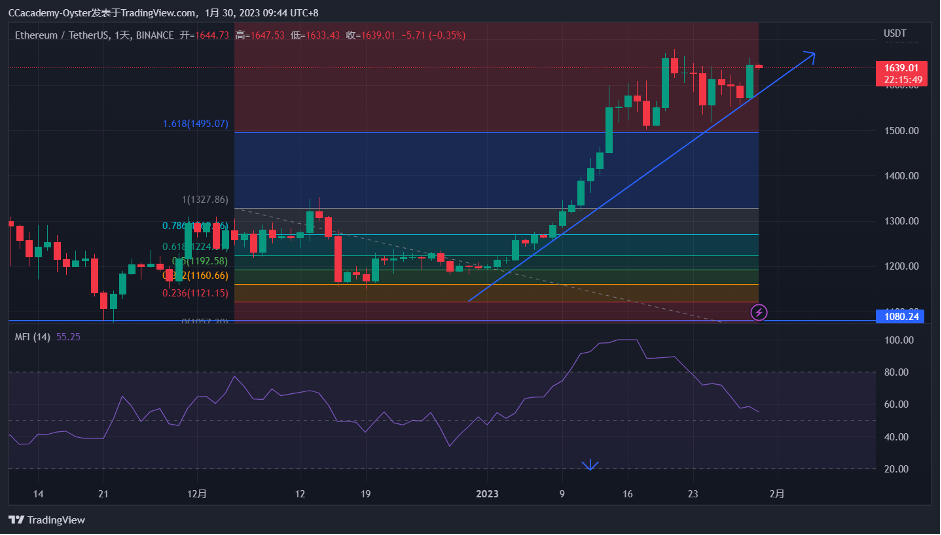Click the MFI (14) indicator label
The image size is (941, 535).
32,337
